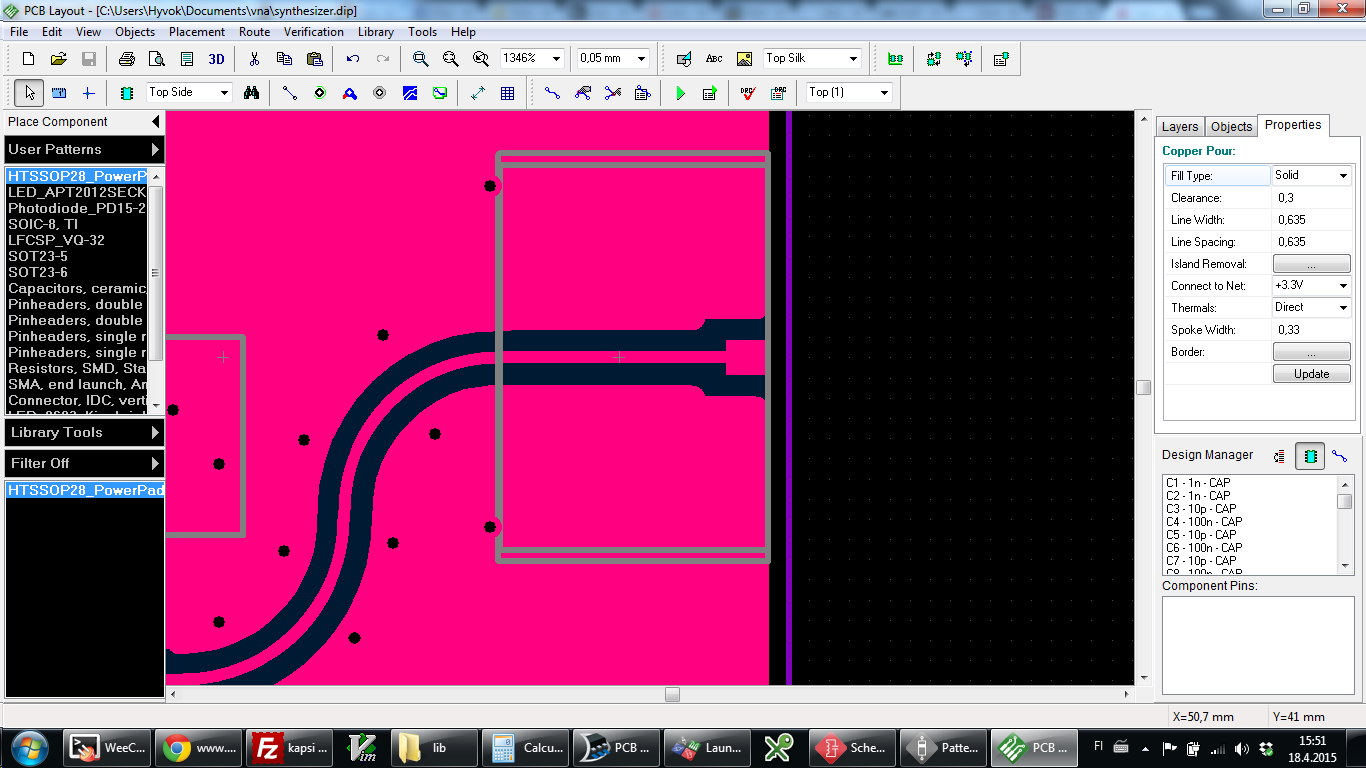Viewport: 1366px width, 768px height.
Task: Click the blue cross origin tool
Action: click(88, 93)
